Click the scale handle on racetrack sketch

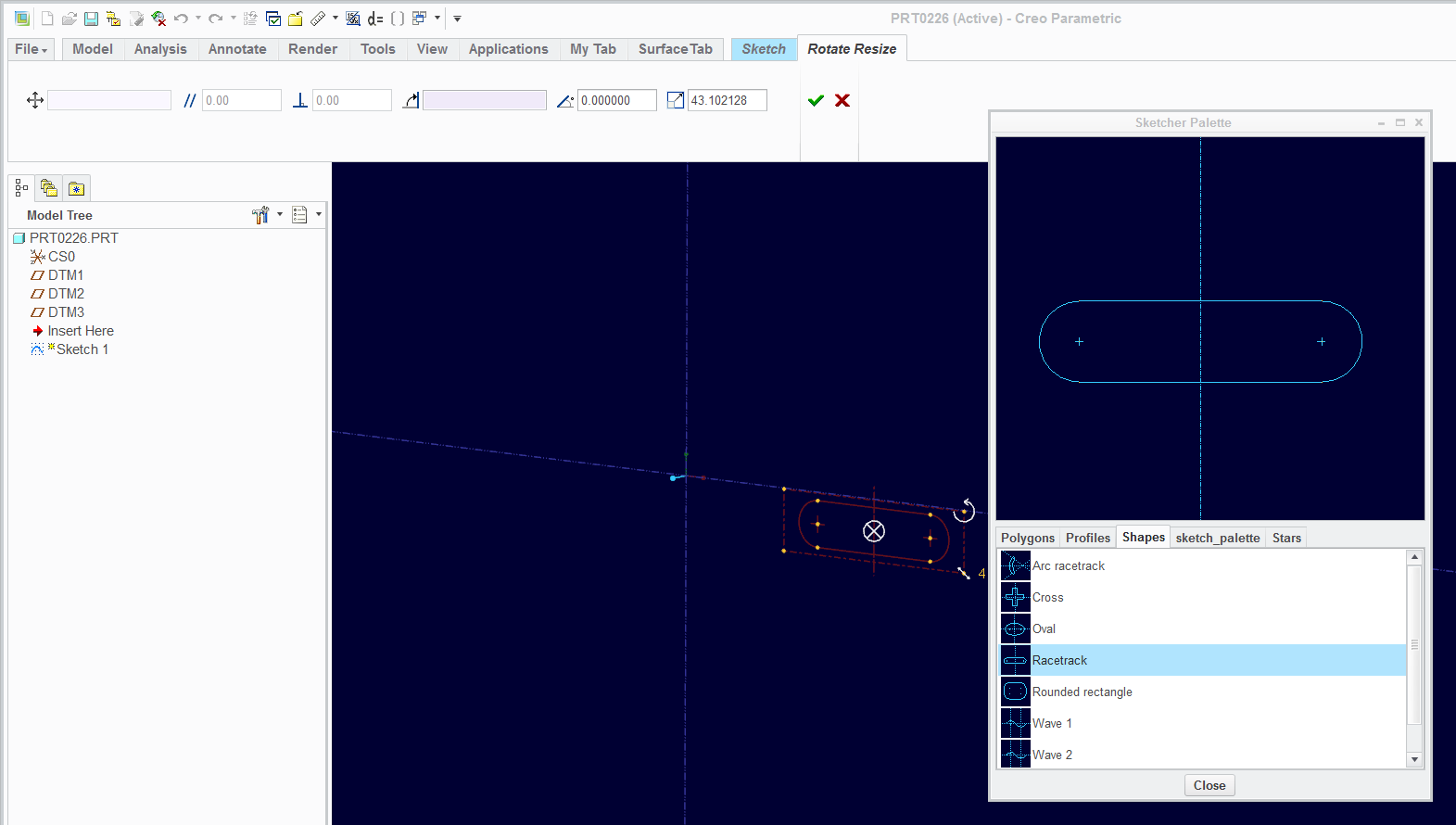(x=964, y=574)
